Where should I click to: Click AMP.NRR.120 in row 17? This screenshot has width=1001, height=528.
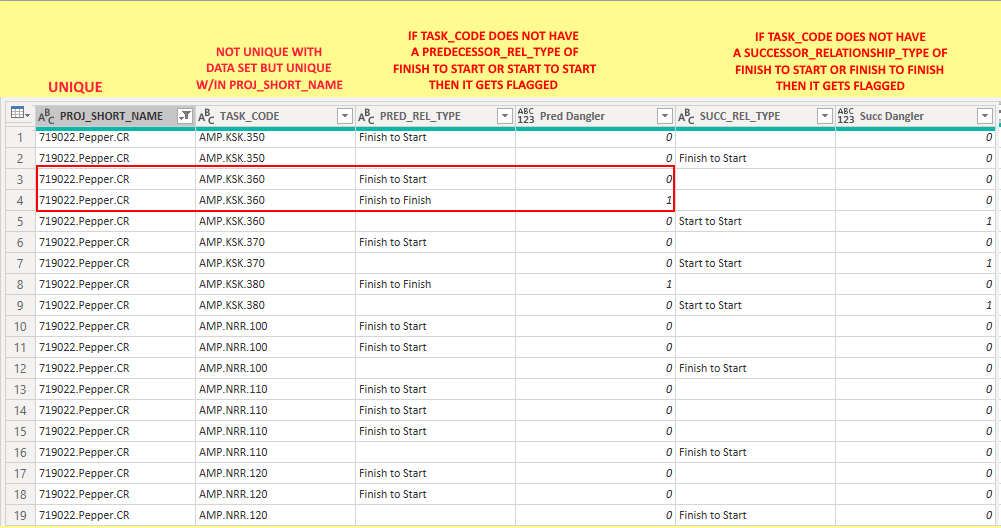click(x=233, y=473)
